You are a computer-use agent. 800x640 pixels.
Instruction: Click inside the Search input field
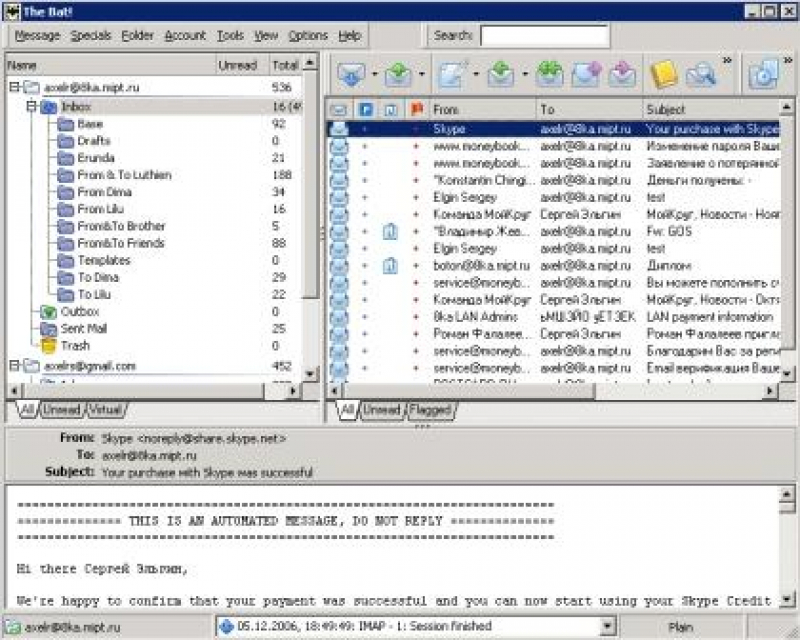(544, 36)
